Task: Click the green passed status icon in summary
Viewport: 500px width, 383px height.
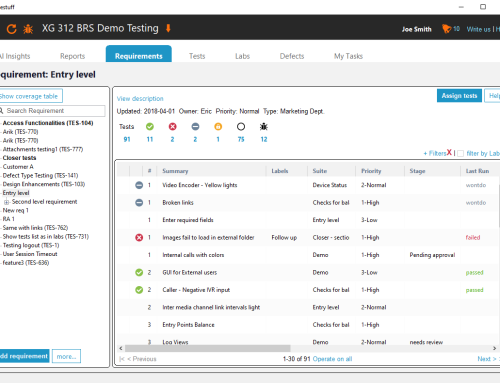Action: coord(150,127)
